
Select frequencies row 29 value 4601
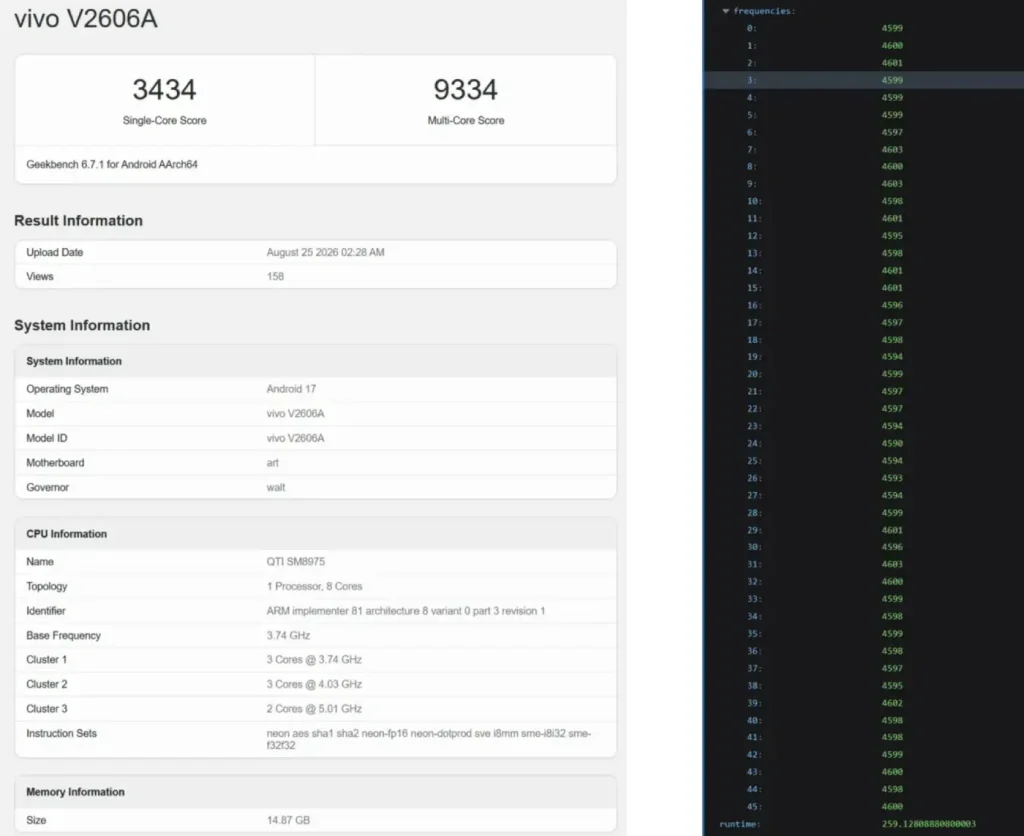(x=892, y=530)
